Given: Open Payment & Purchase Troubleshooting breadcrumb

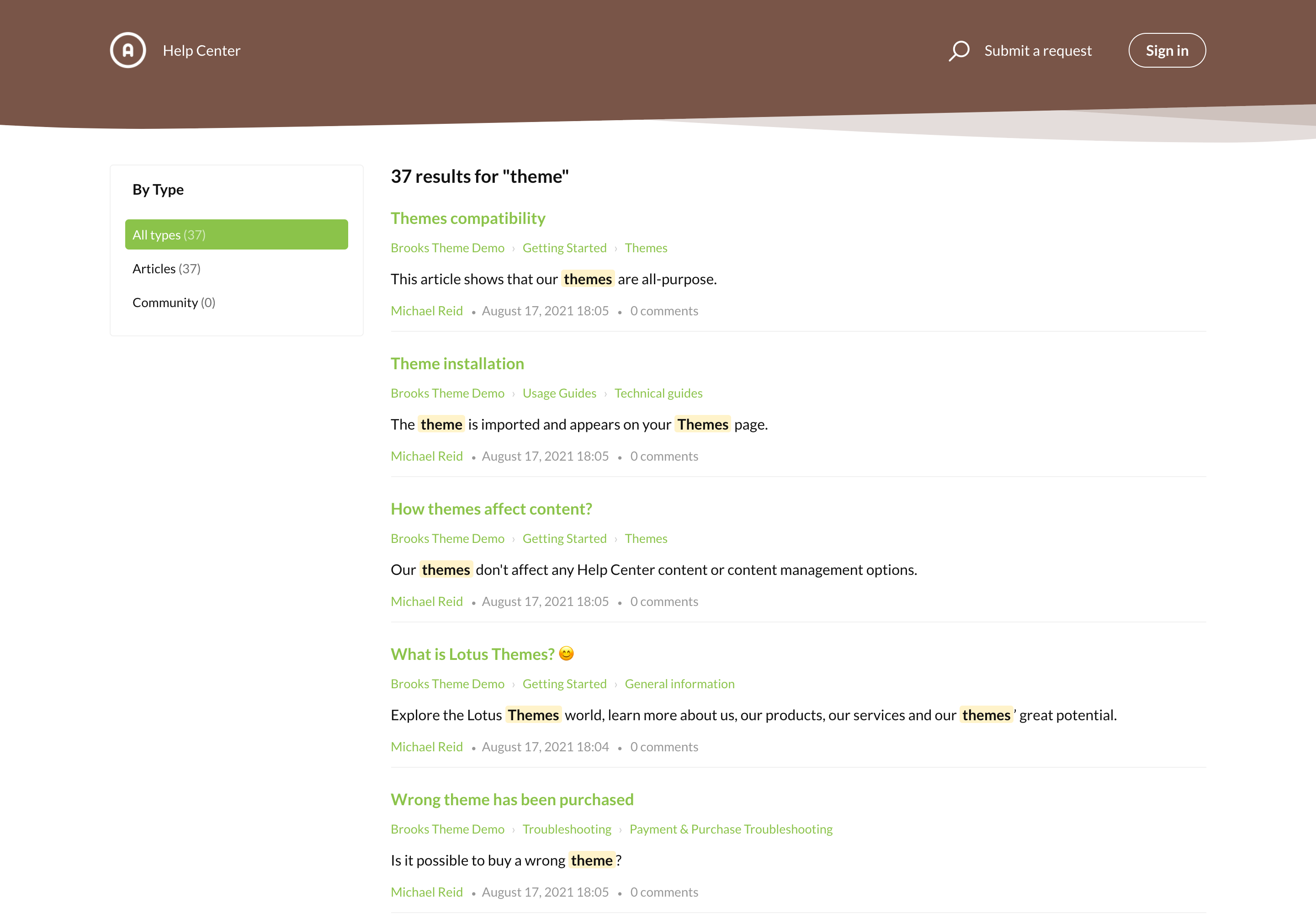Looking at the screenshot, I should (731, 829).
